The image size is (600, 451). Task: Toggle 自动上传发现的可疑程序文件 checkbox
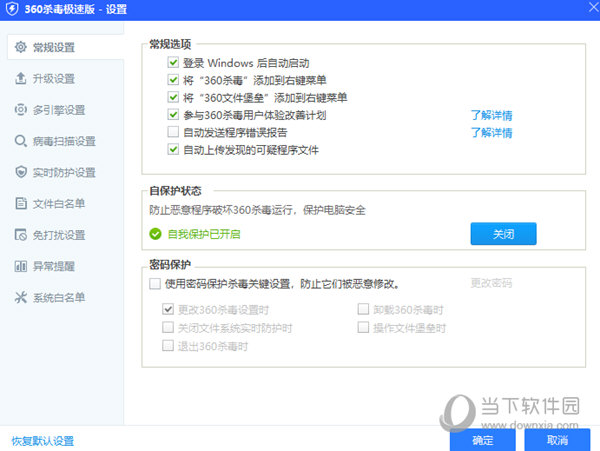click(174, 149)
